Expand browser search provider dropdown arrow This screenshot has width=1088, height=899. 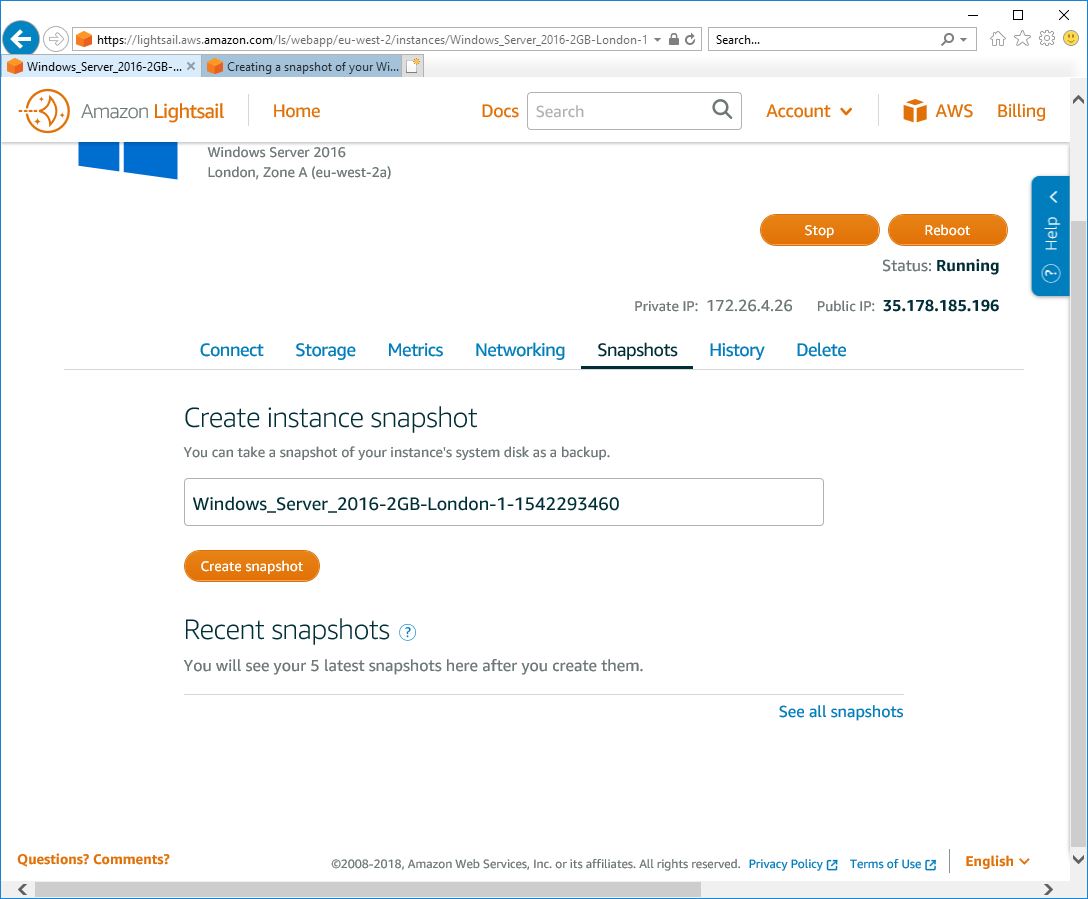[x=963, y=40]
